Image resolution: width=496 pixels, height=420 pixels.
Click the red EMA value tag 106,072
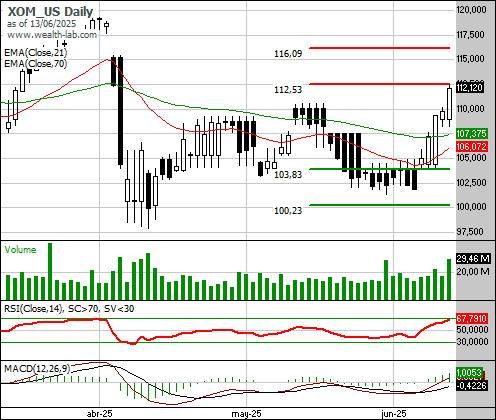point(472,146)
